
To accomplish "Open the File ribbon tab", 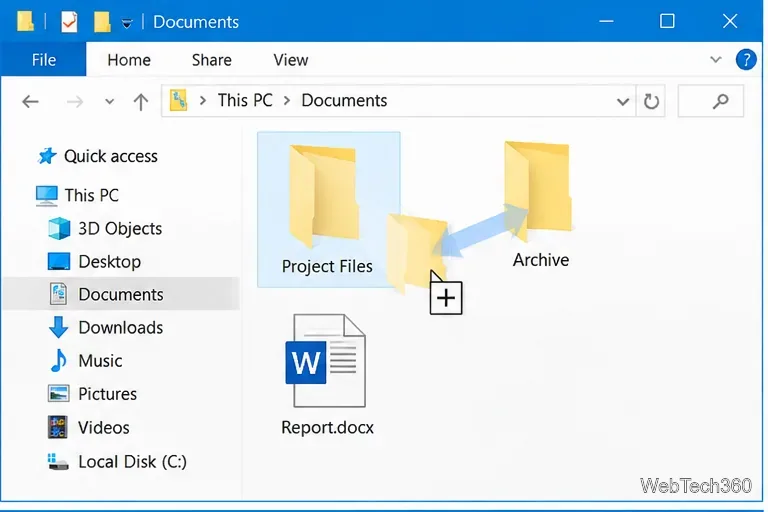I will pyautogui.click(x=44, y=60).
